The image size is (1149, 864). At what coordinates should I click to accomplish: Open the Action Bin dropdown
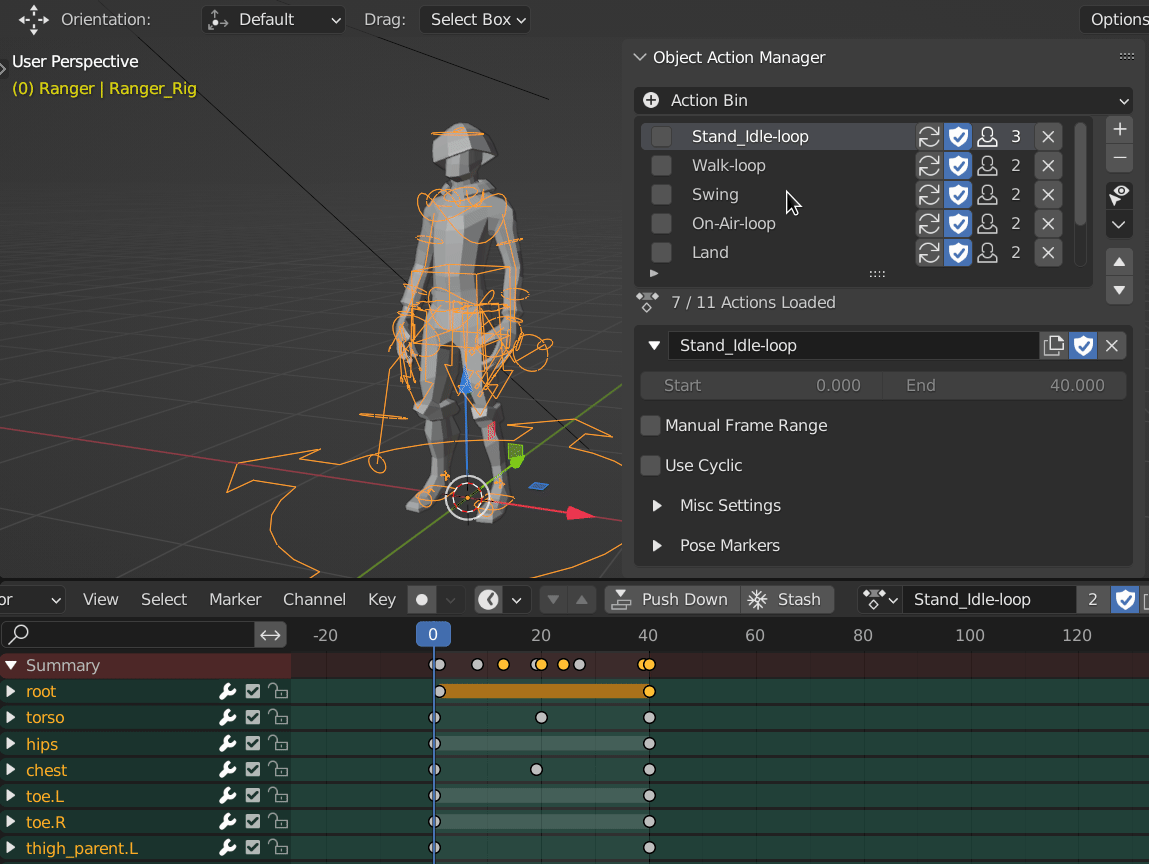(883, 100)
